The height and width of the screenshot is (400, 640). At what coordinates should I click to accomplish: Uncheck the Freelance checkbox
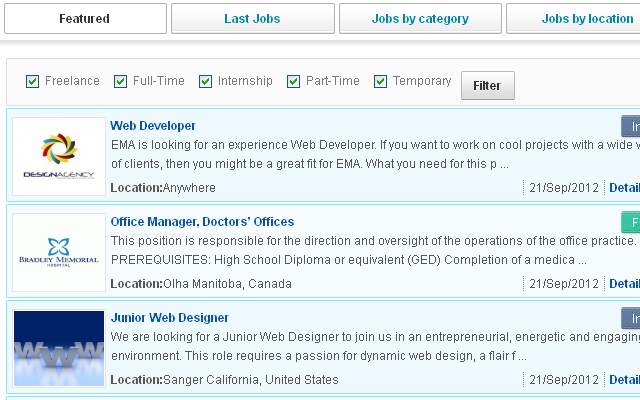[32, 81]
